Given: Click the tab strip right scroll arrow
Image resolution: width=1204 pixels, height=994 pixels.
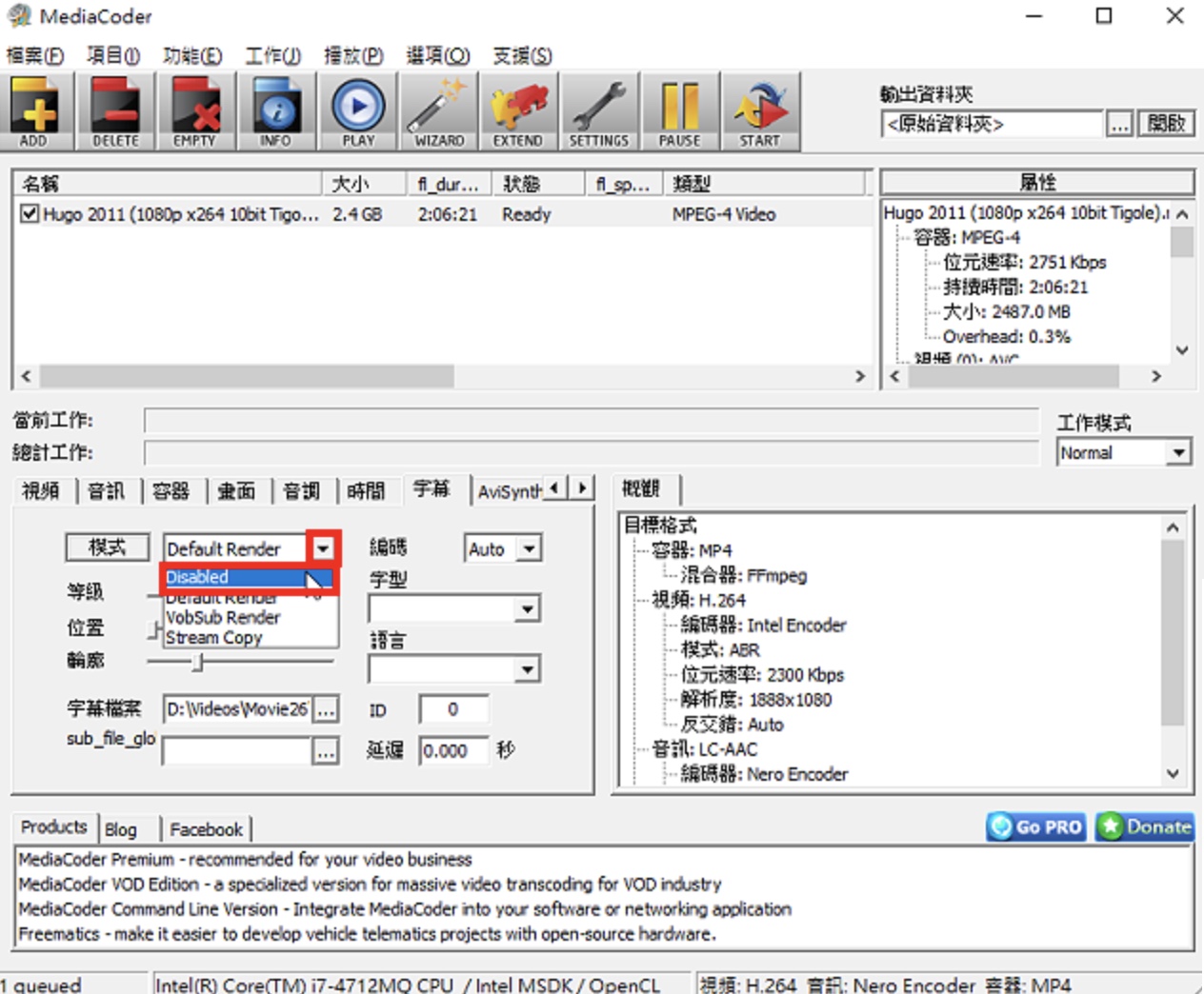Looking at the screenshot, I should click(x=582, y=488).
